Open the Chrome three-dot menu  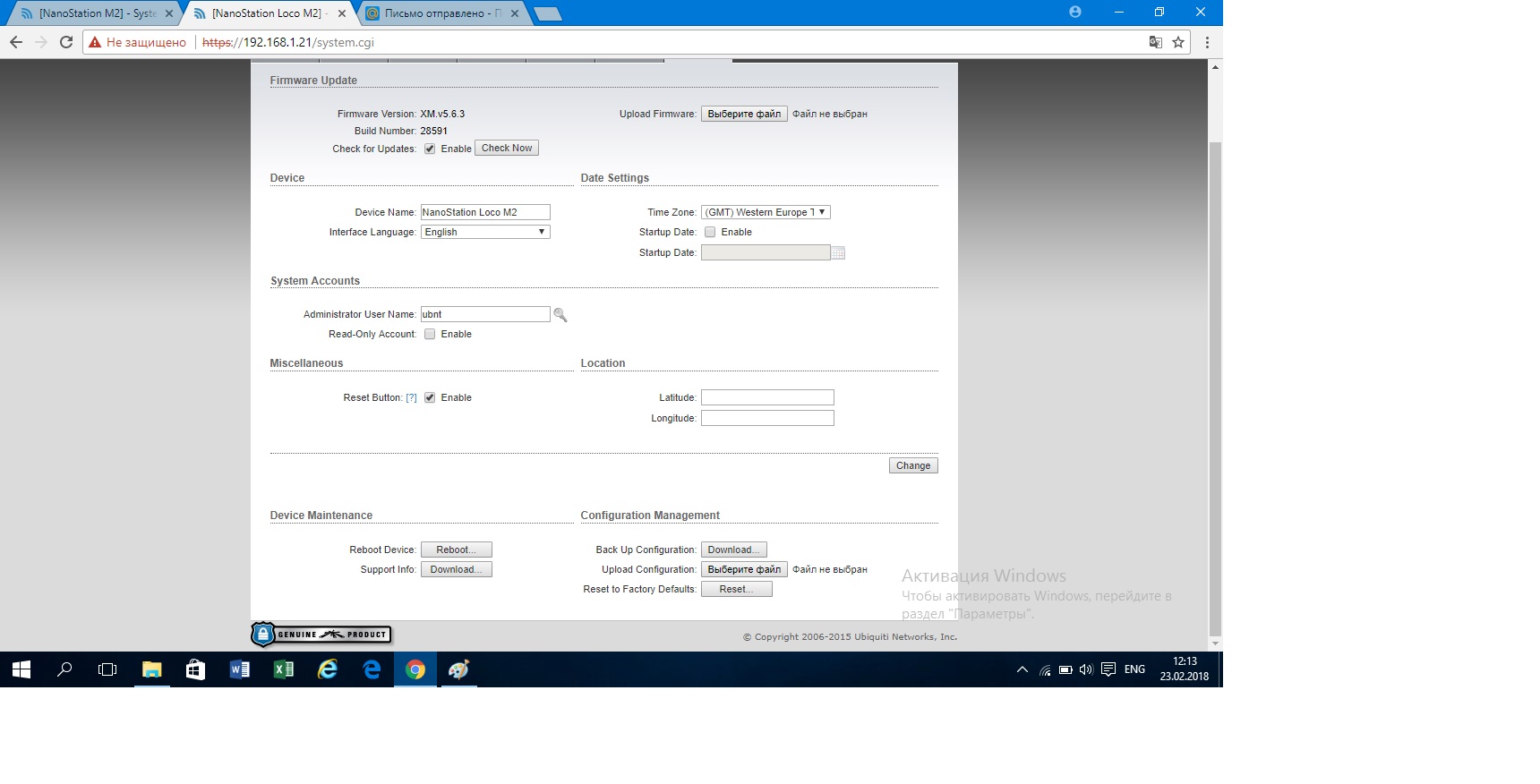click(1207, 42)
